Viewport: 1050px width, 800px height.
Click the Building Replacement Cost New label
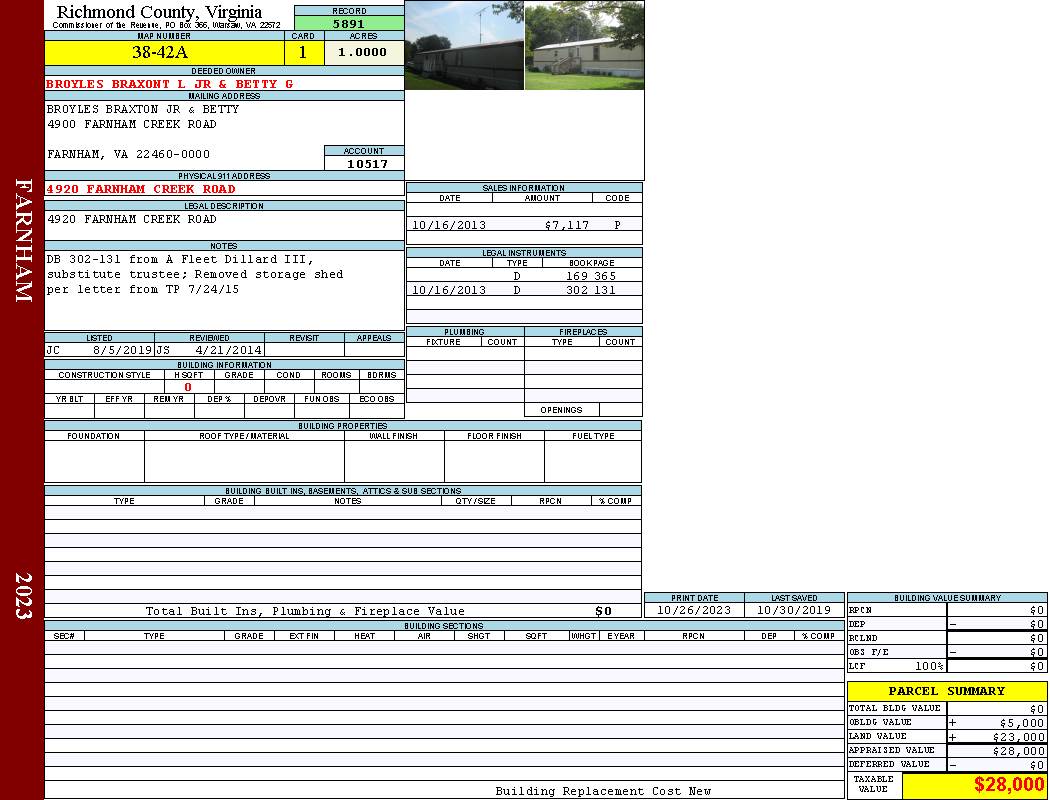(603, 791)
